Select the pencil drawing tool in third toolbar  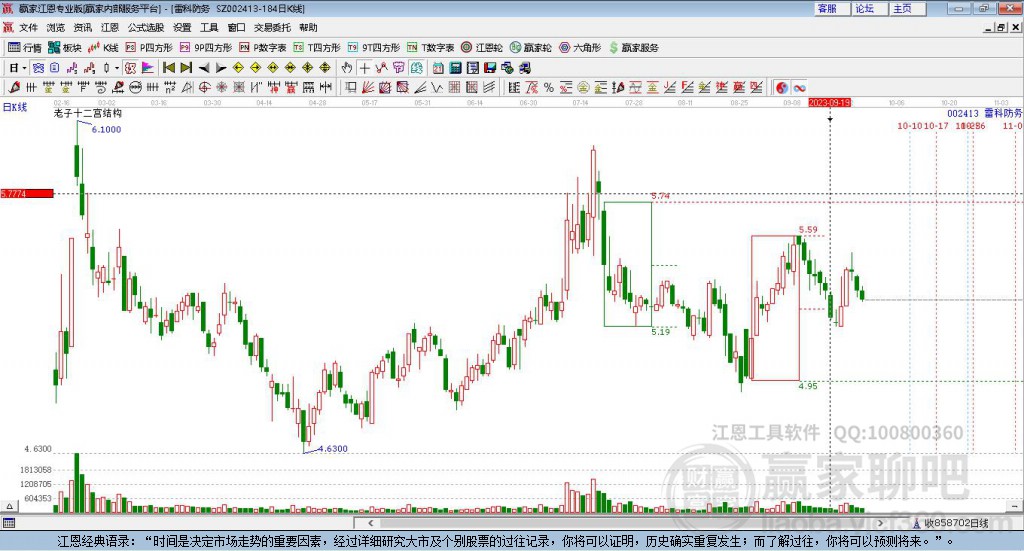[x=14, y=87]
